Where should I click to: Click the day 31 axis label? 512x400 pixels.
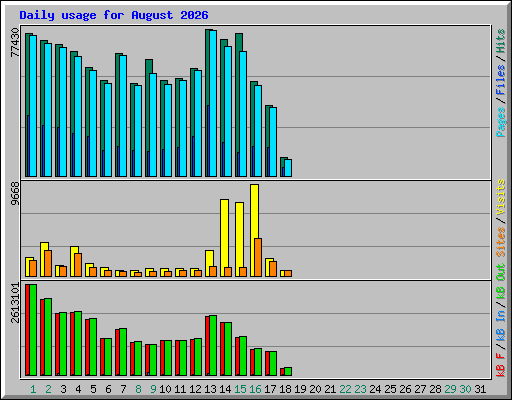coord(480,389)
